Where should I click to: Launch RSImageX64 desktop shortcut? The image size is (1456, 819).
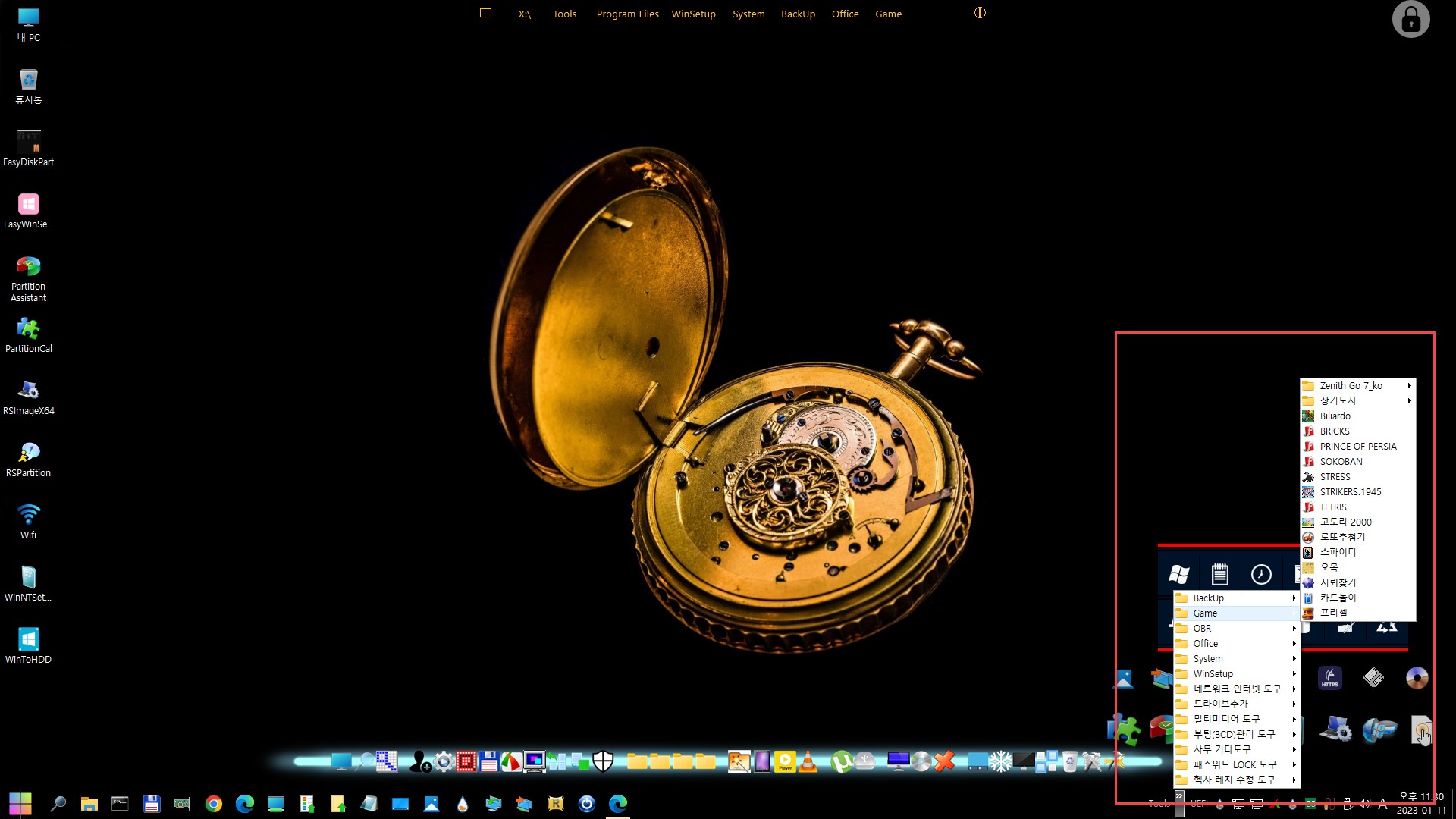point(28,397)
